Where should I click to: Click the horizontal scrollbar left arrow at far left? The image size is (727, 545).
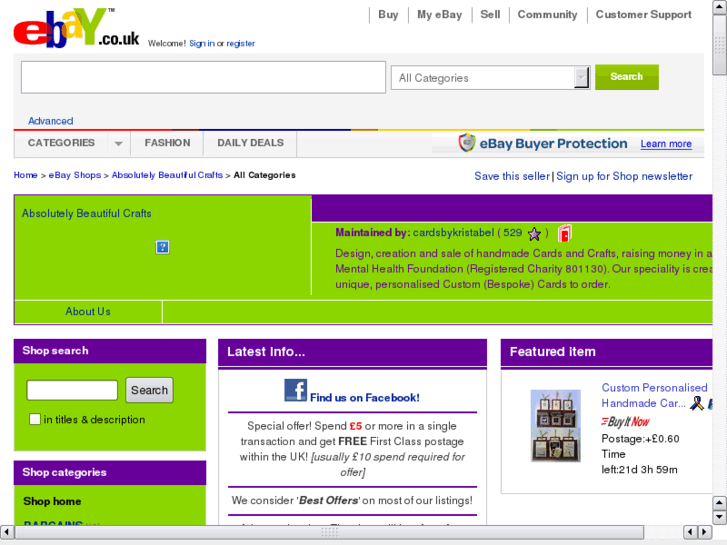pos(6,532)
